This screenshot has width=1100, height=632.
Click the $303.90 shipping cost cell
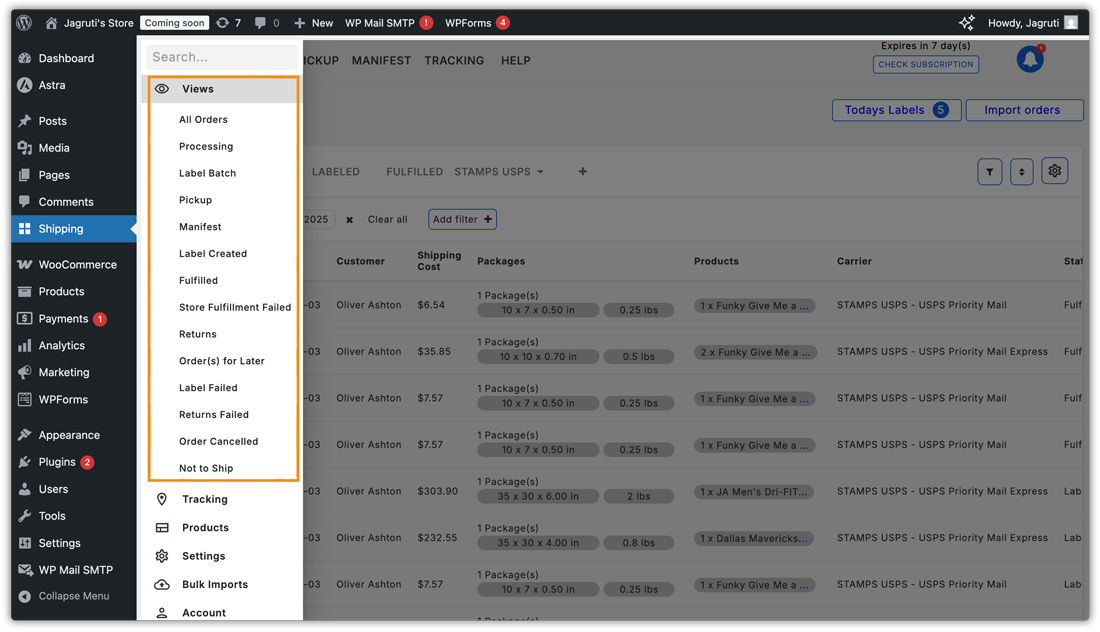click(x=438, y=491)
